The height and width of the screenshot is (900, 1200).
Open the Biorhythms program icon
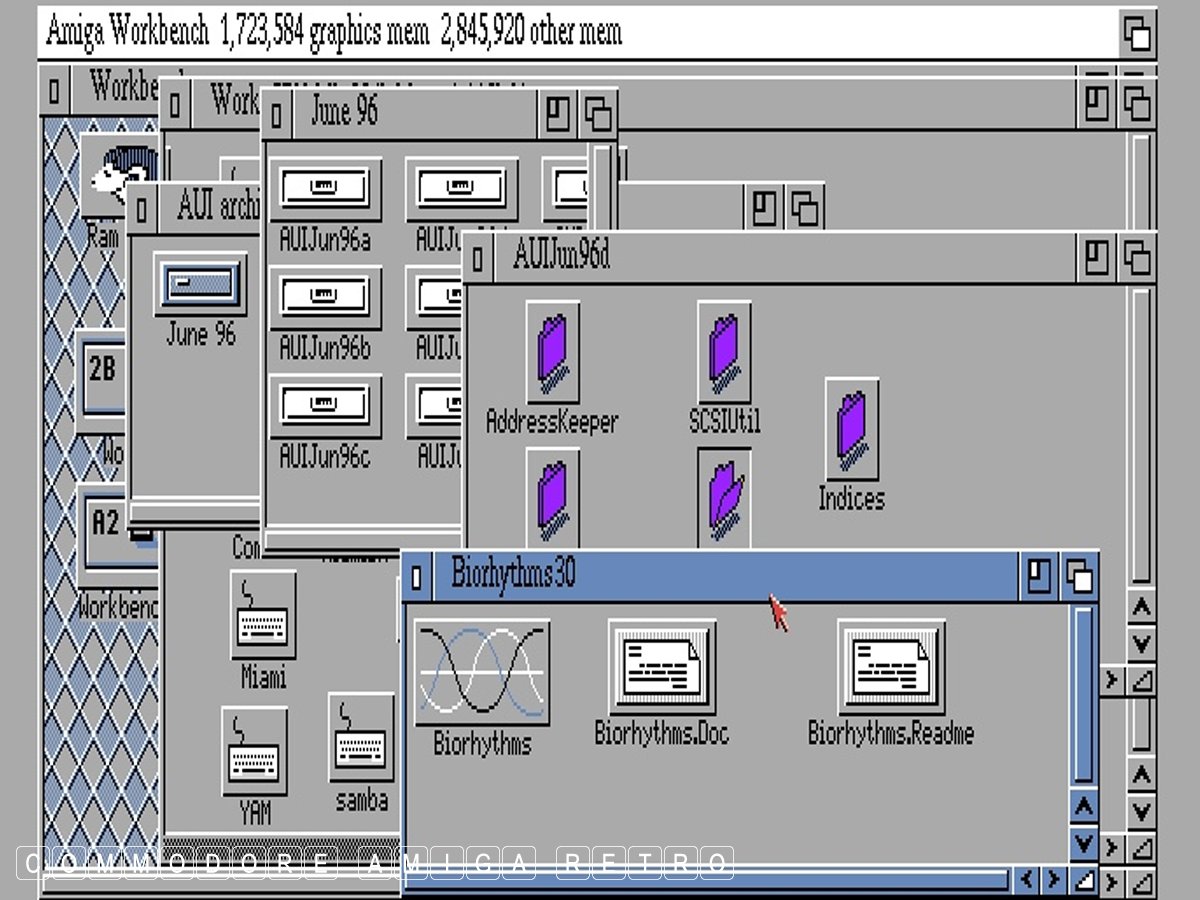point(482,671)
